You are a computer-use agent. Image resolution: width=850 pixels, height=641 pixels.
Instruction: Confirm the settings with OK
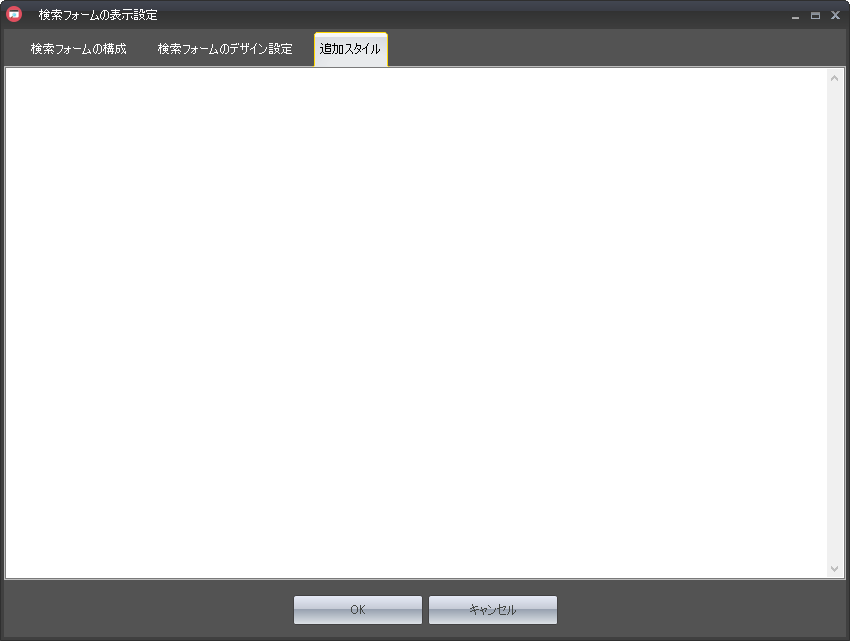[x=357, y=610]
